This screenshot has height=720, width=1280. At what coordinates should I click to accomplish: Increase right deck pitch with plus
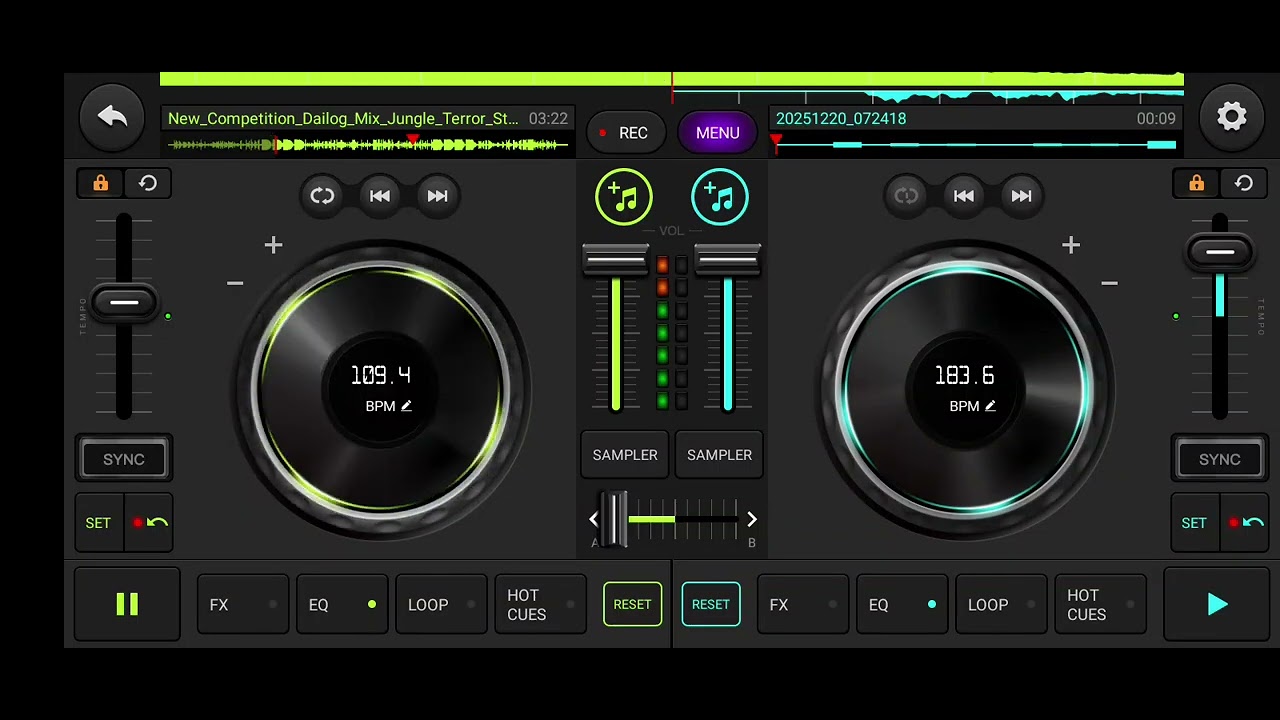(1071, 245)
